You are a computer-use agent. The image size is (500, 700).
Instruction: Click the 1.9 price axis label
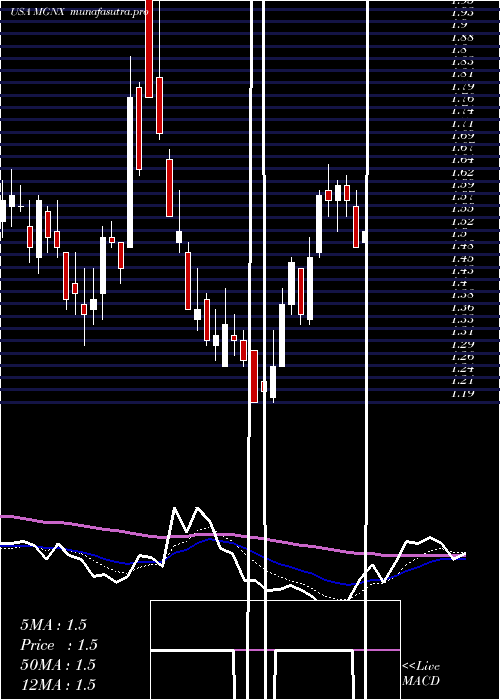point(459,25)
